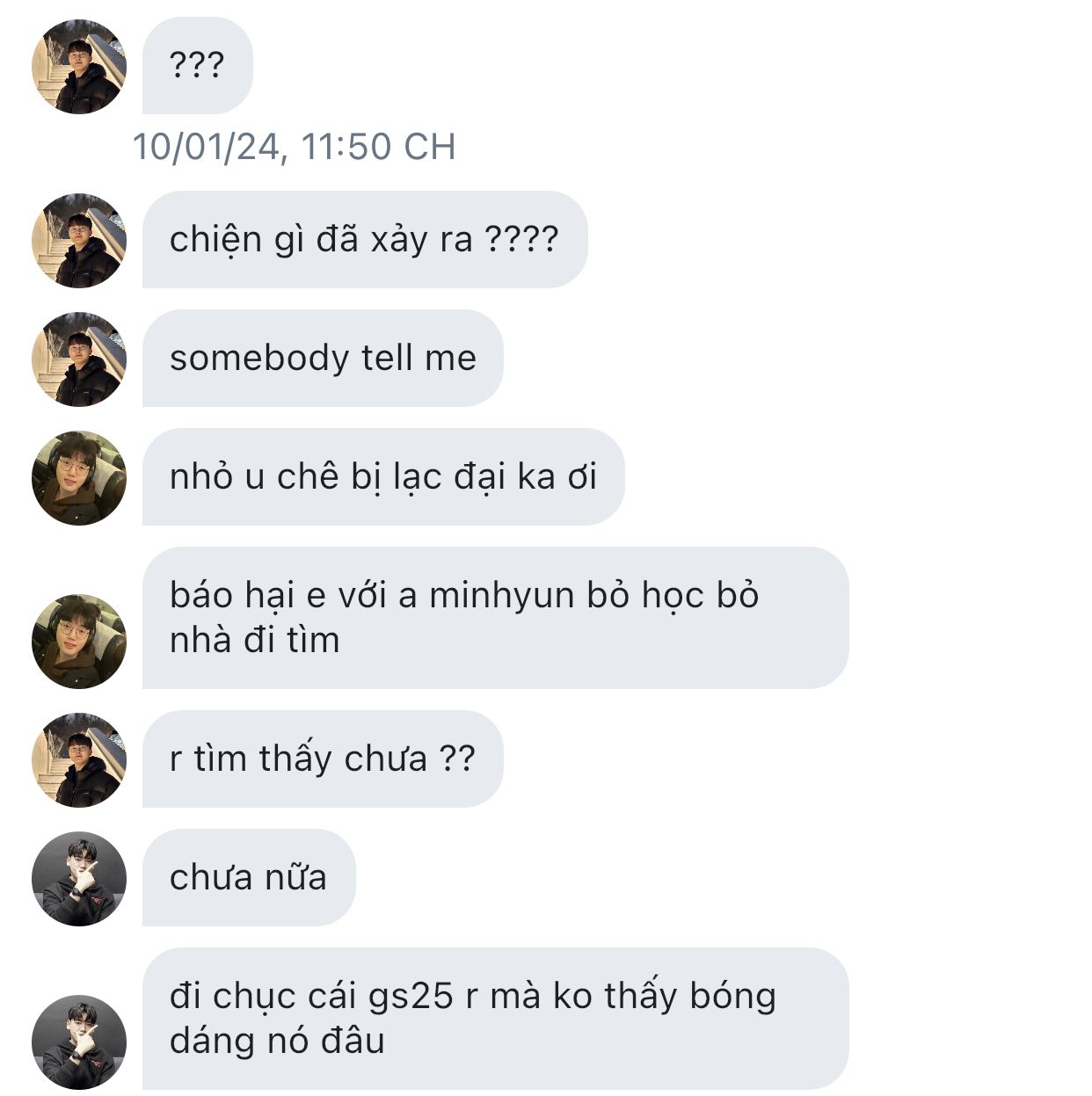This screenshot has width=1092, height=1096.
Task: Tap the 'đi chục cái gs25' message bubble
Action: tap(496, 1019)
